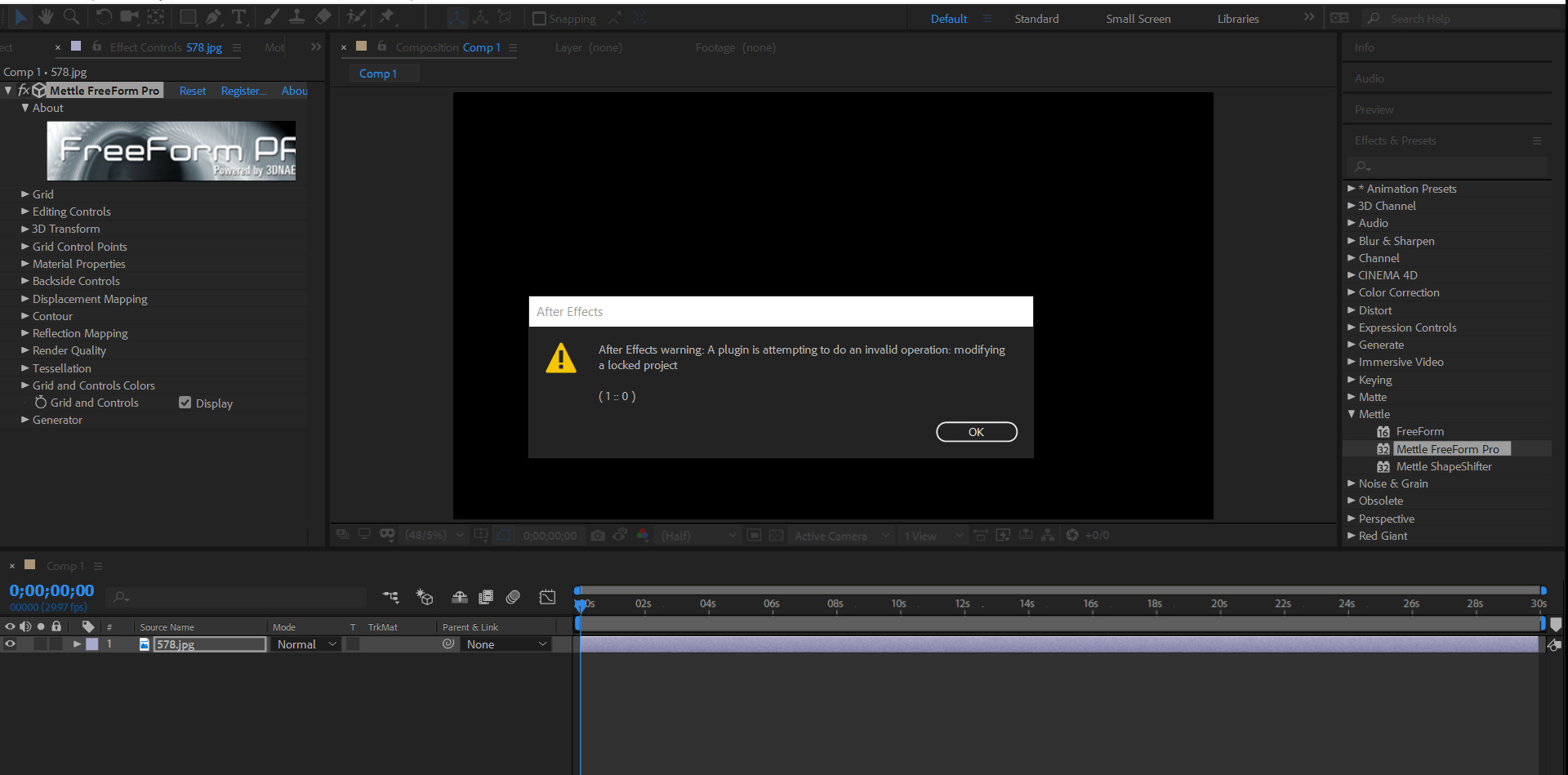Image resolution: width=1568 pixels, height=775 pixels.
Task: Click the current time 0;00;00;00 display in timeline
Action: (51, 590)
